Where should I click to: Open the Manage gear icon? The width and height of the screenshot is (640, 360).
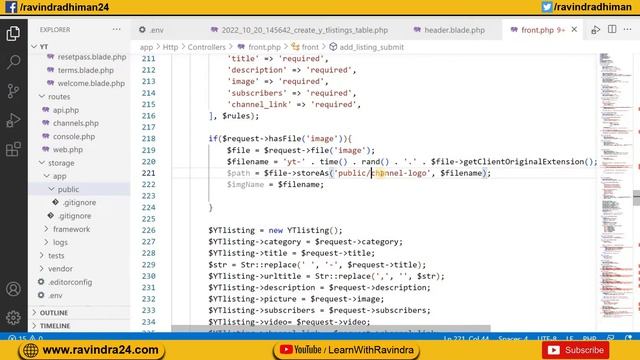click(x=13, y=318)
